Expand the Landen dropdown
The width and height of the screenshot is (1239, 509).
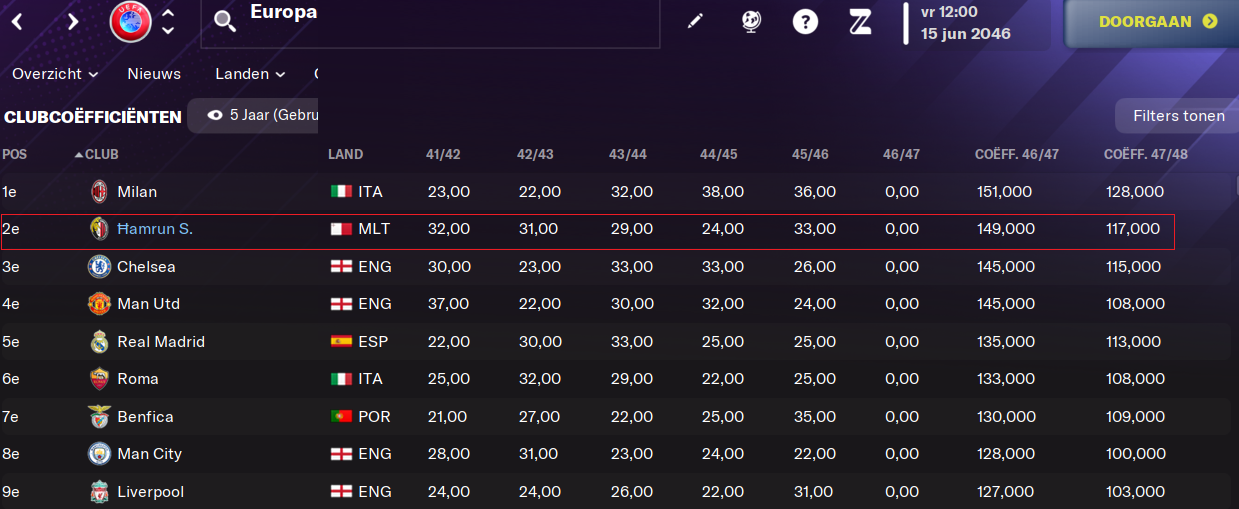coord(250,73)
